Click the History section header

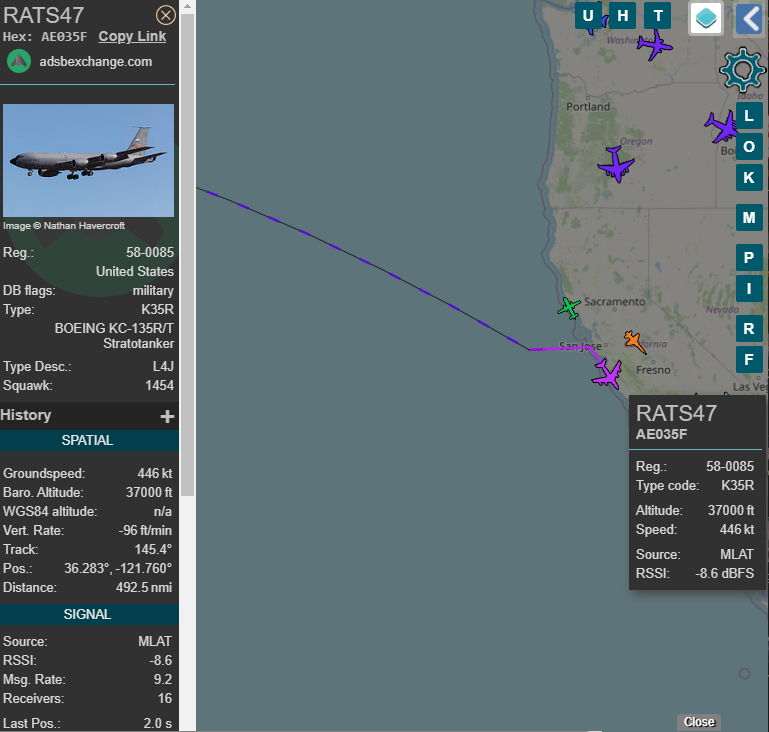click(x=89, y=415)
